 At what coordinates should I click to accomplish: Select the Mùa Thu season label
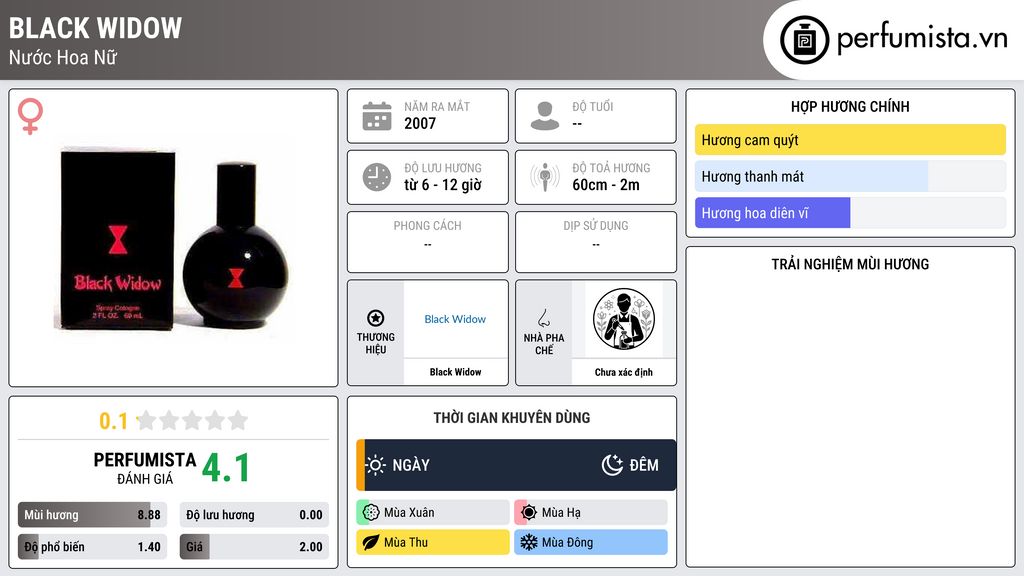pyautogui.click(x=406, y=542)
